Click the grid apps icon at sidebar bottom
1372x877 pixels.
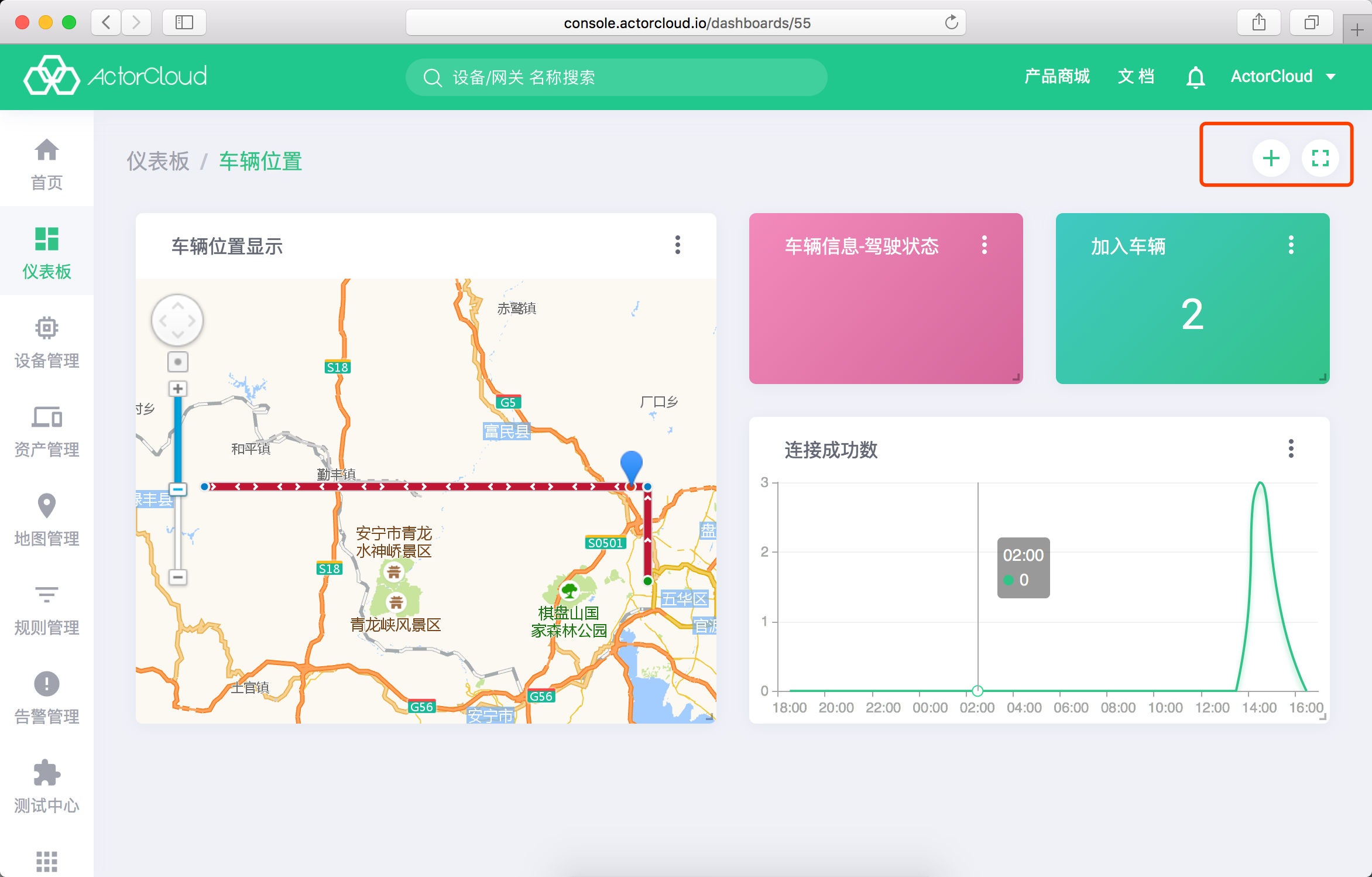(x=47, y=861)
